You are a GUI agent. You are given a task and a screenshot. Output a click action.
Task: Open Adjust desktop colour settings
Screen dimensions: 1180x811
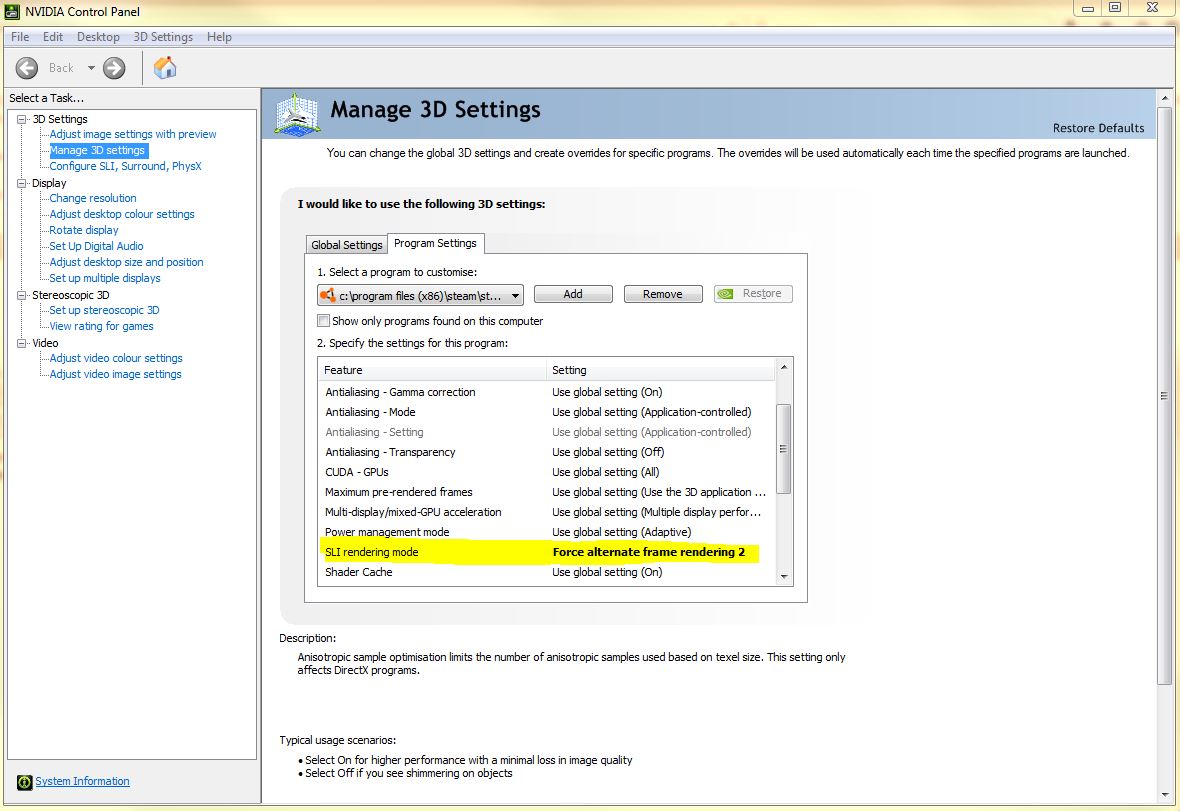[x=122, y=214]
